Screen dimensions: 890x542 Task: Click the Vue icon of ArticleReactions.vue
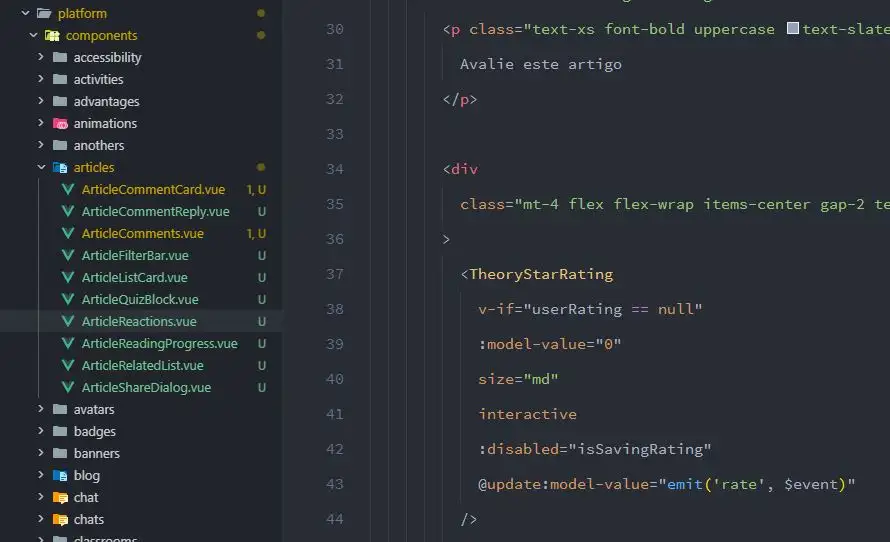coord(68,321)
